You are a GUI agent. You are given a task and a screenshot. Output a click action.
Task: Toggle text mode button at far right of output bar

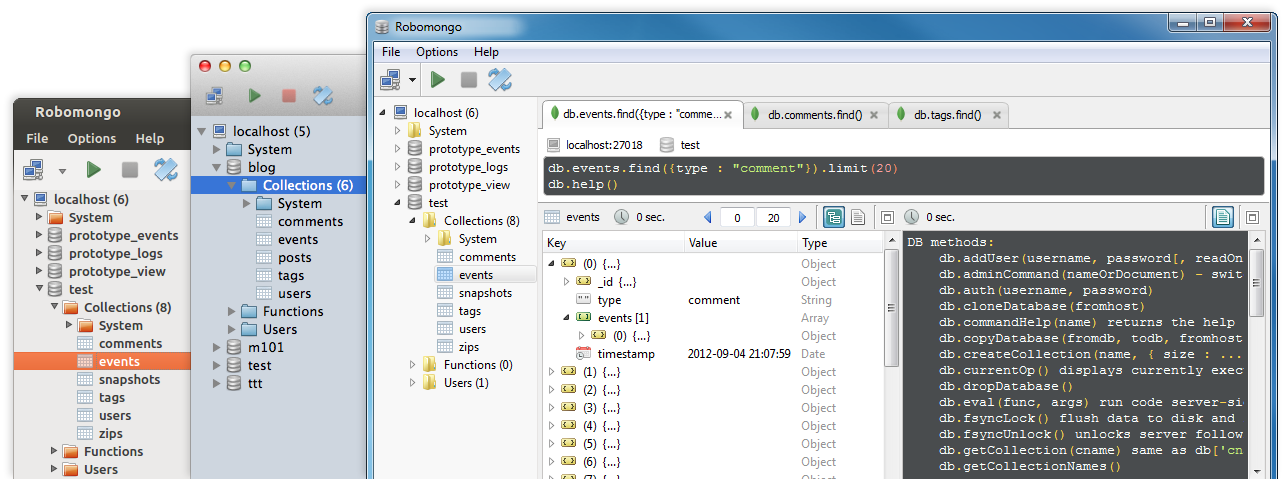click(1222, 217)
